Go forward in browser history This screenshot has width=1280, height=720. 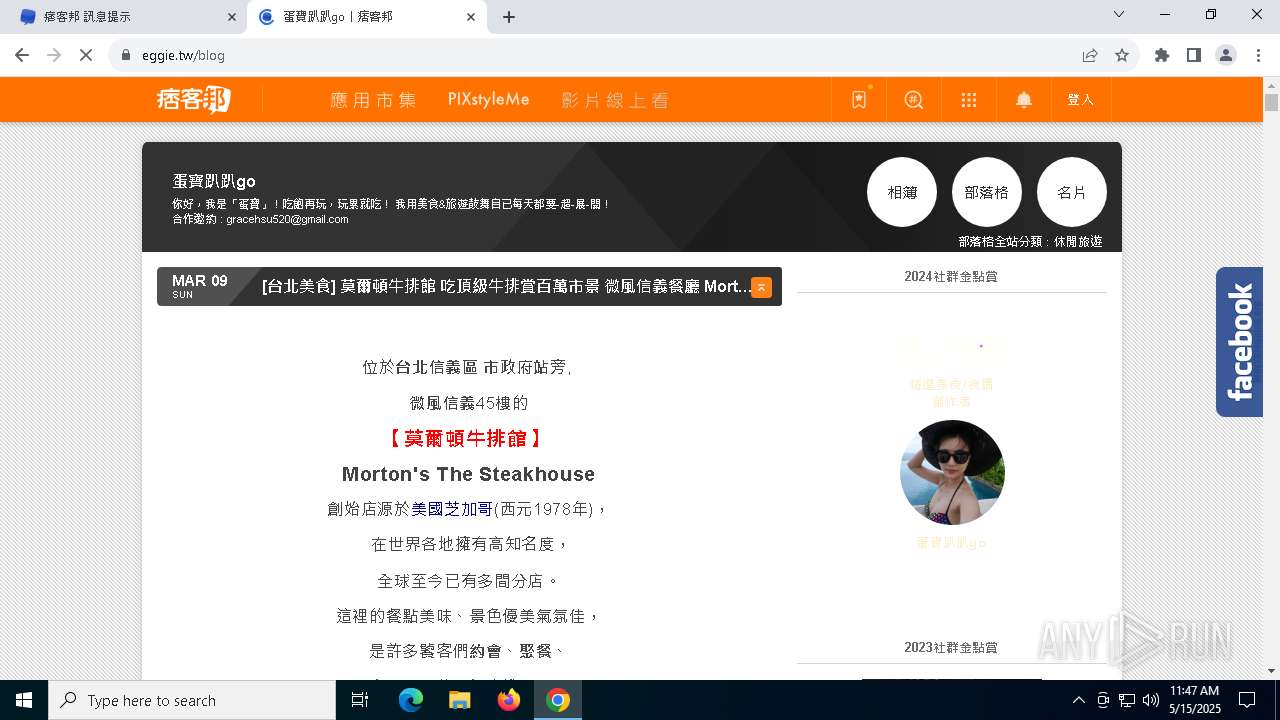[x=54, y=55]
